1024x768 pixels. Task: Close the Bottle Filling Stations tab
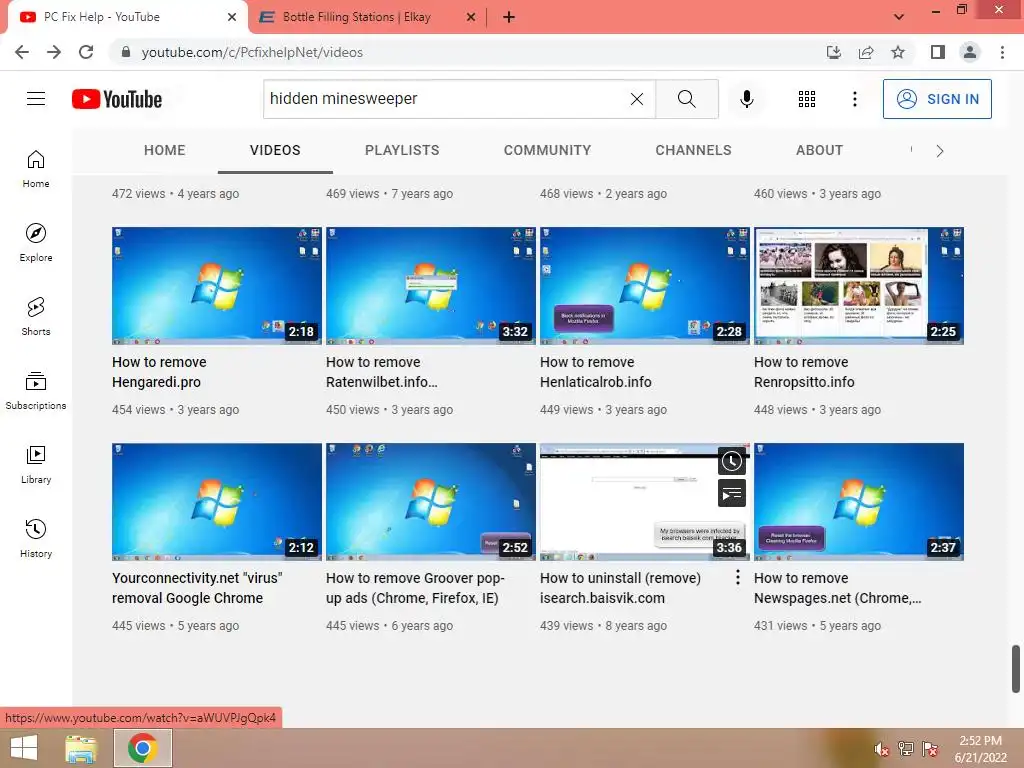click(x=471, y=17)
